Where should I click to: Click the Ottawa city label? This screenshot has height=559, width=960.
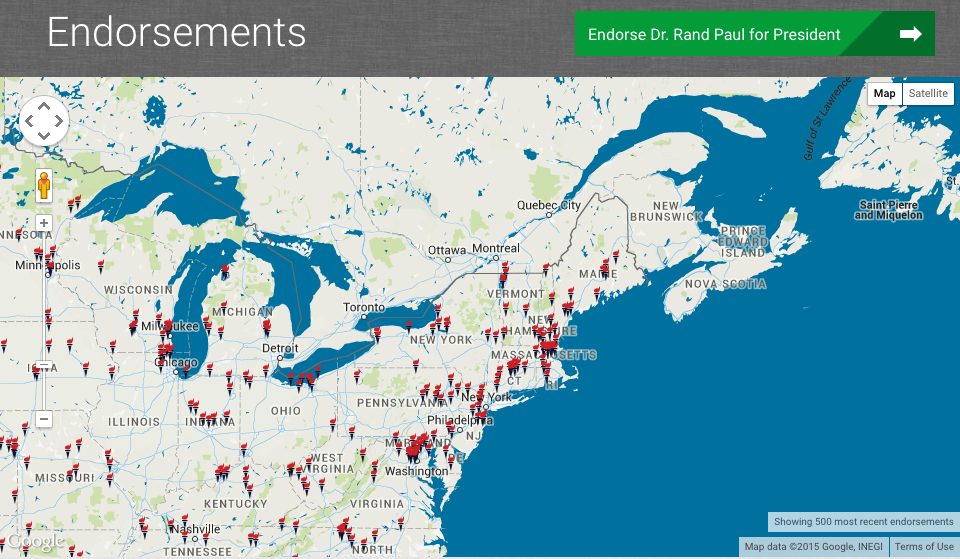coord(446,250)
